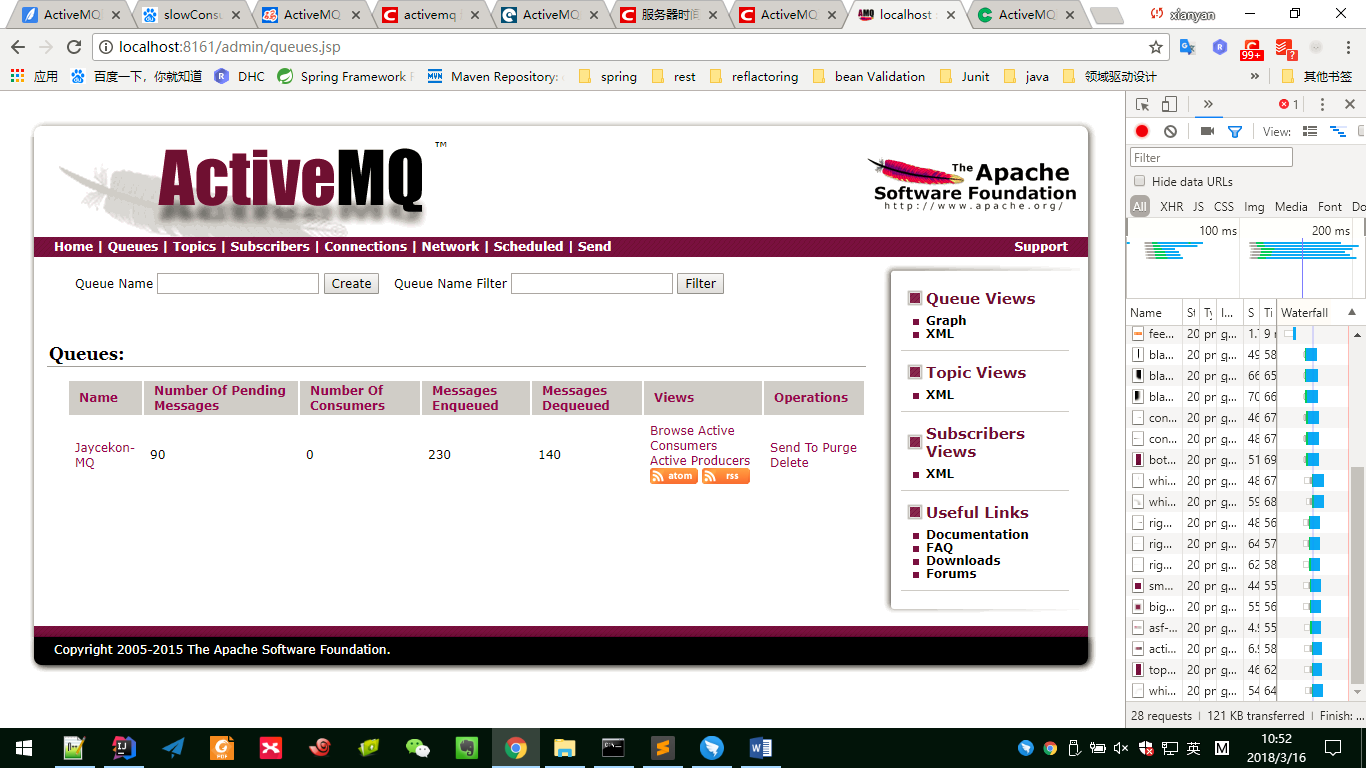Viewport: 1366px width, 768px height.
Task: Open WeChat from the taskbar
Action: 418,748
